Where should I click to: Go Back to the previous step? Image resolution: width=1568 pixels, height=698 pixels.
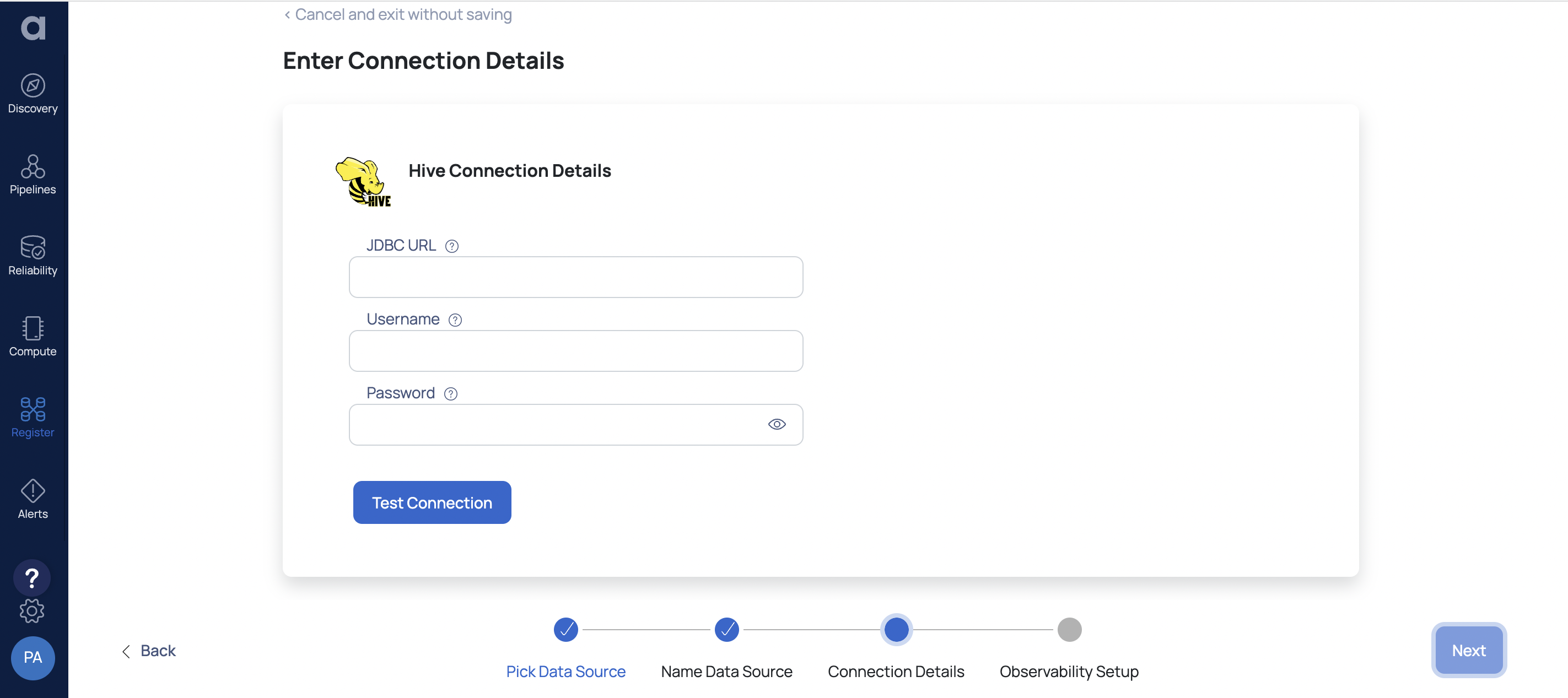point(148,651)
